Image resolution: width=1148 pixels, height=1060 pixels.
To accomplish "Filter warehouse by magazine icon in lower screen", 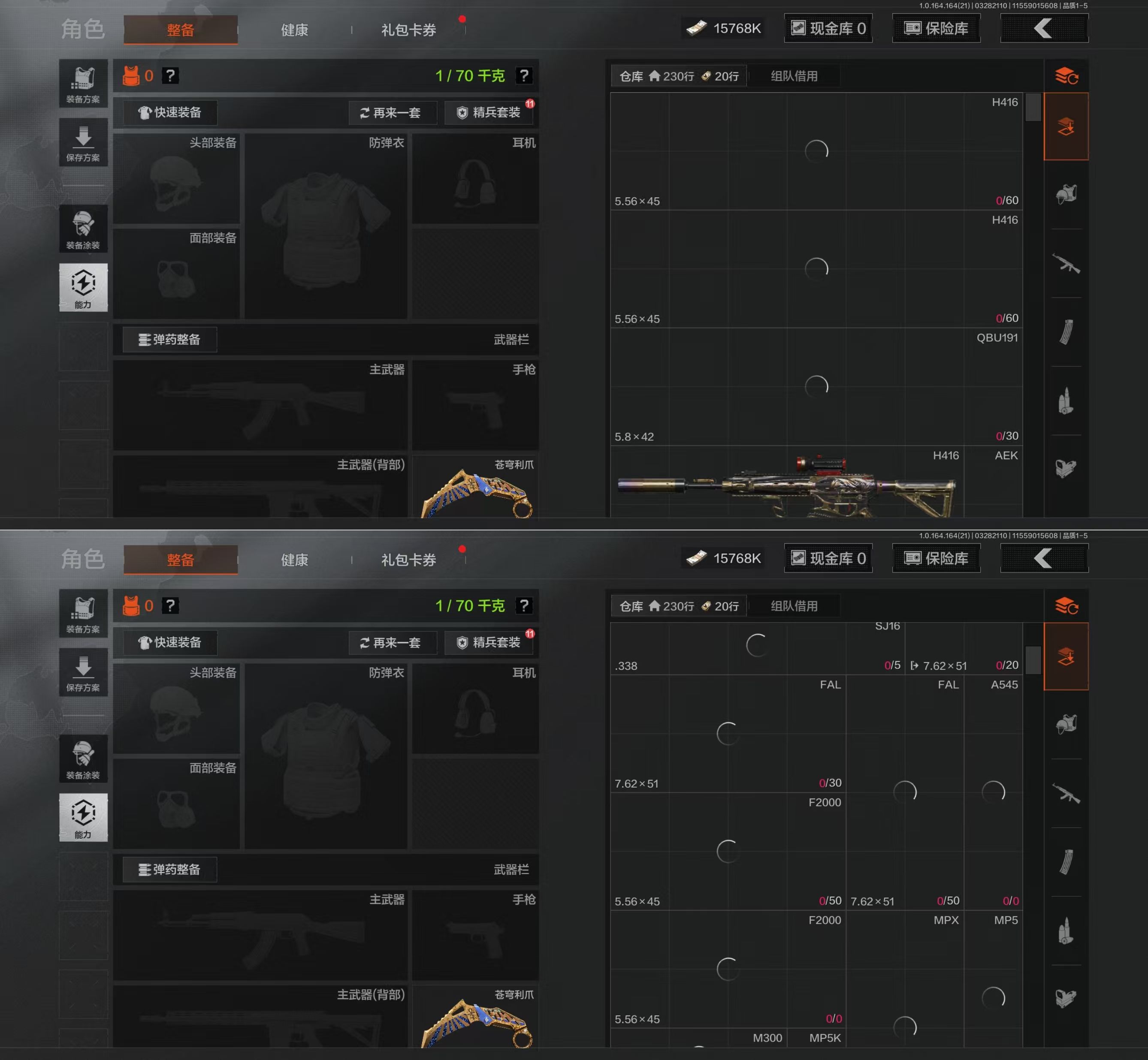I will pos(1066,862).
